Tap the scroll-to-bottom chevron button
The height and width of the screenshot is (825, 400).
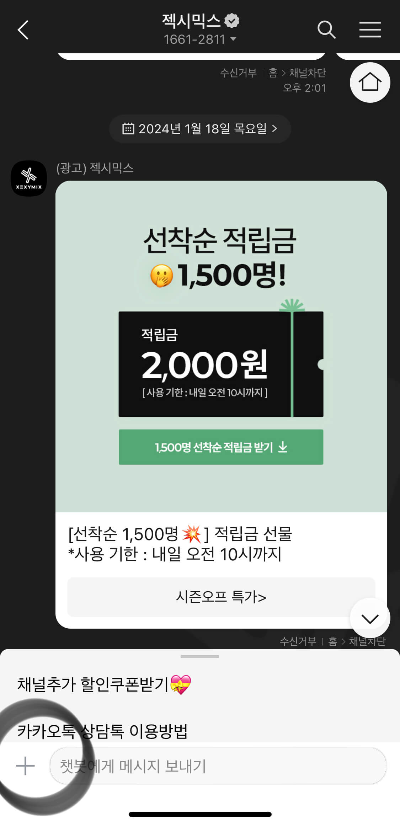(370, 618)
